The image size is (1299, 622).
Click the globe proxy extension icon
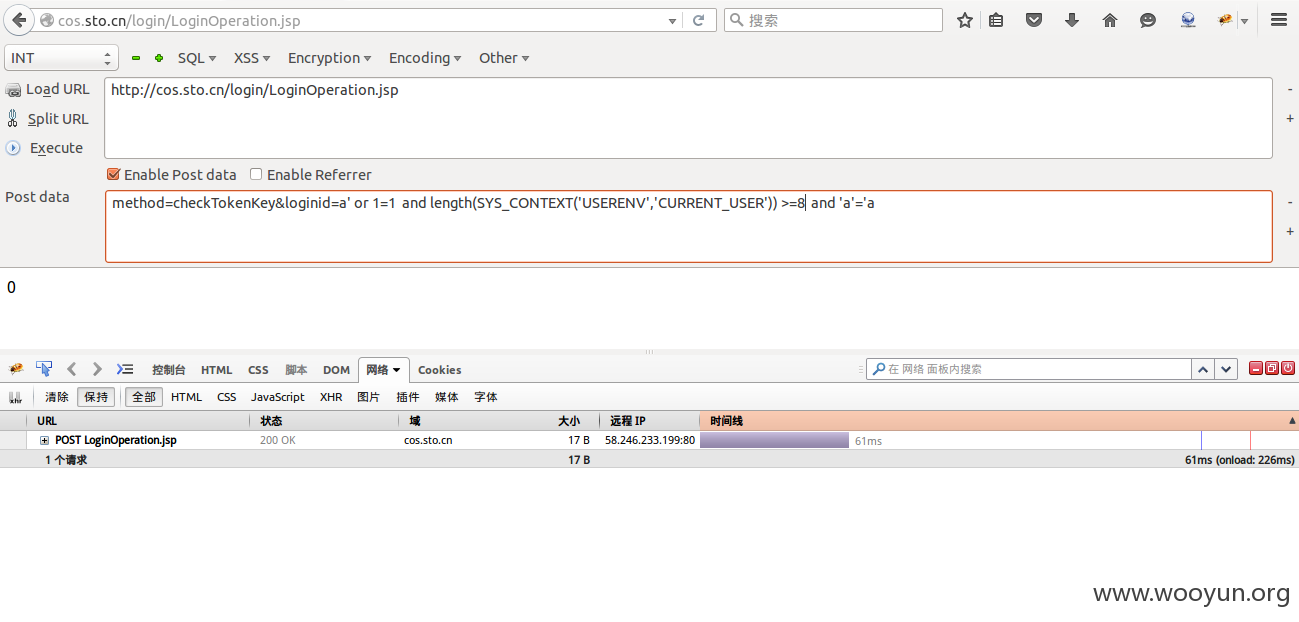coord(1188,20)
